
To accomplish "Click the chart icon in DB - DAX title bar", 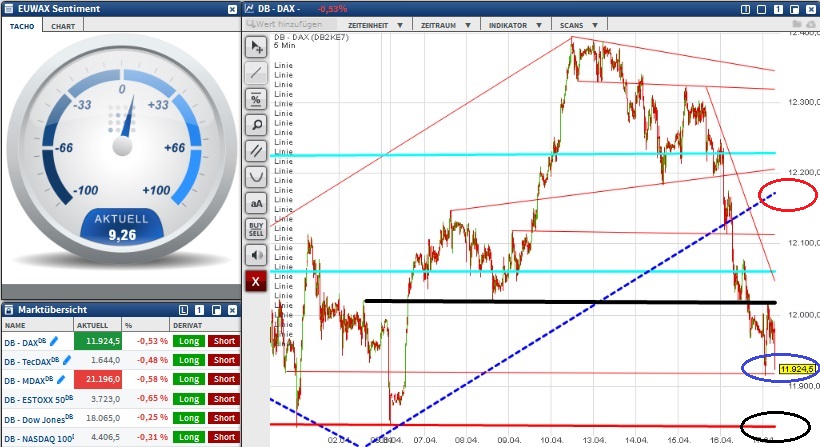I will (x=249, y=8).
